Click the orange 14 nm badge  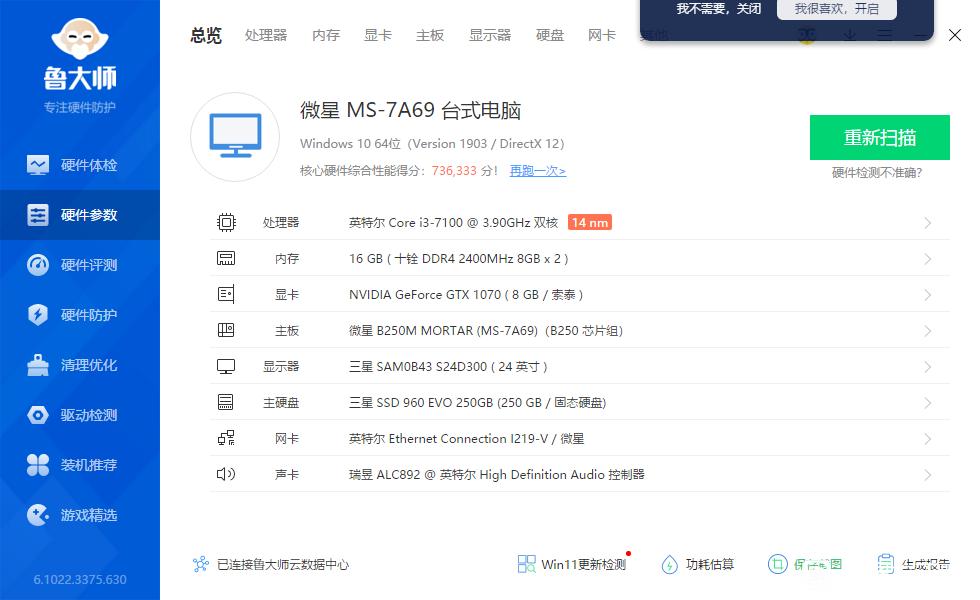[589, 222]
